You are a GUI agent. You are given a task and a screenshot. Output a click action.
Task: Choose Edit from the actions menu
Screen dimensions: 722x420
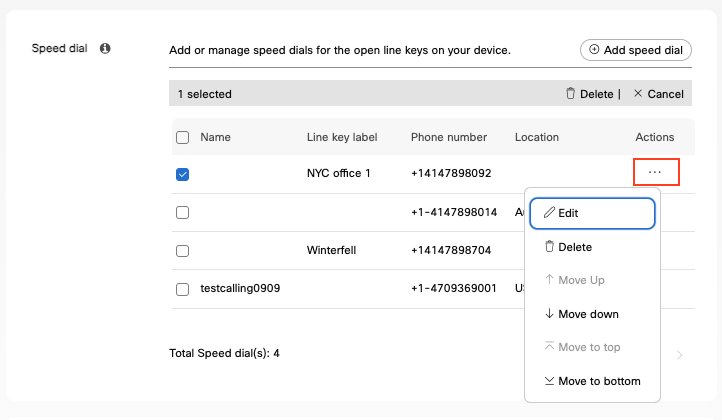(592, 213)
